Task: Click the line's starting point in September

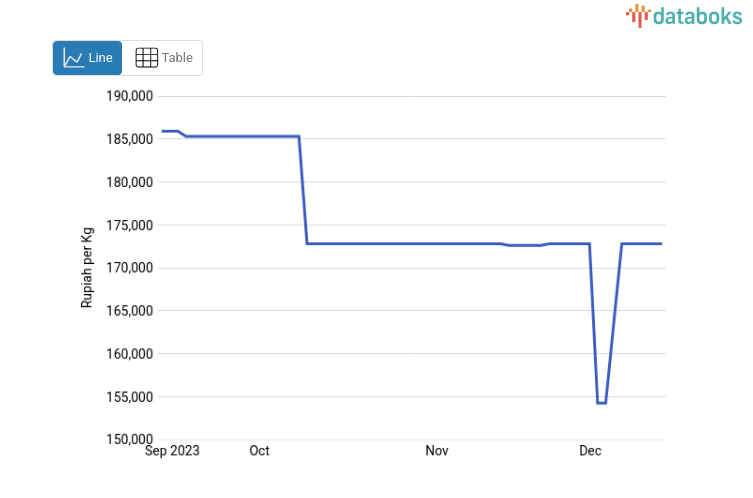Action: pyautogui.click(x=162, y=131)
